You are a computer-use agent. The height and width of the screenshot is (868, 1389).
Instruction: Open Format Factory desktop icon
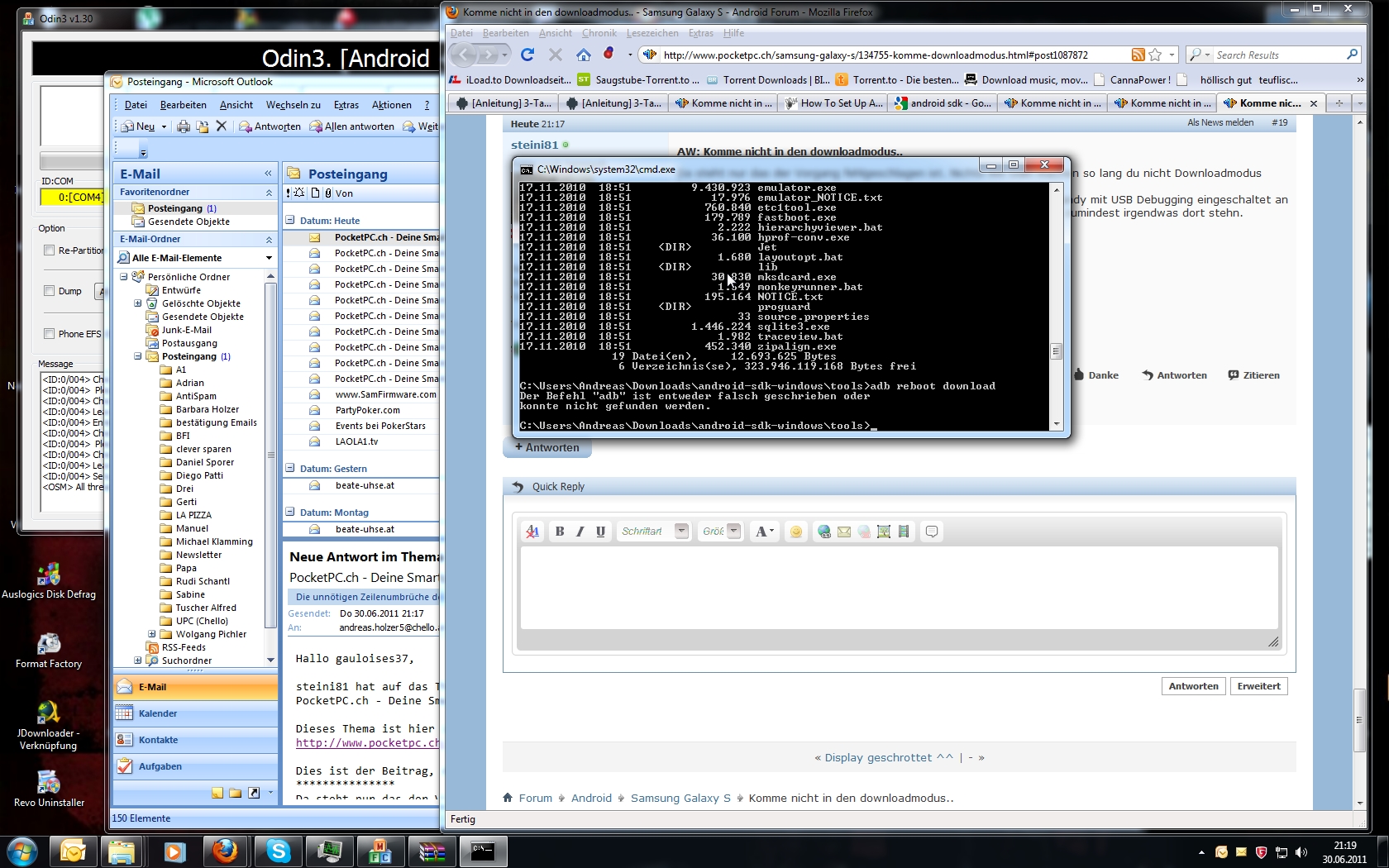[x=49, y=650]
